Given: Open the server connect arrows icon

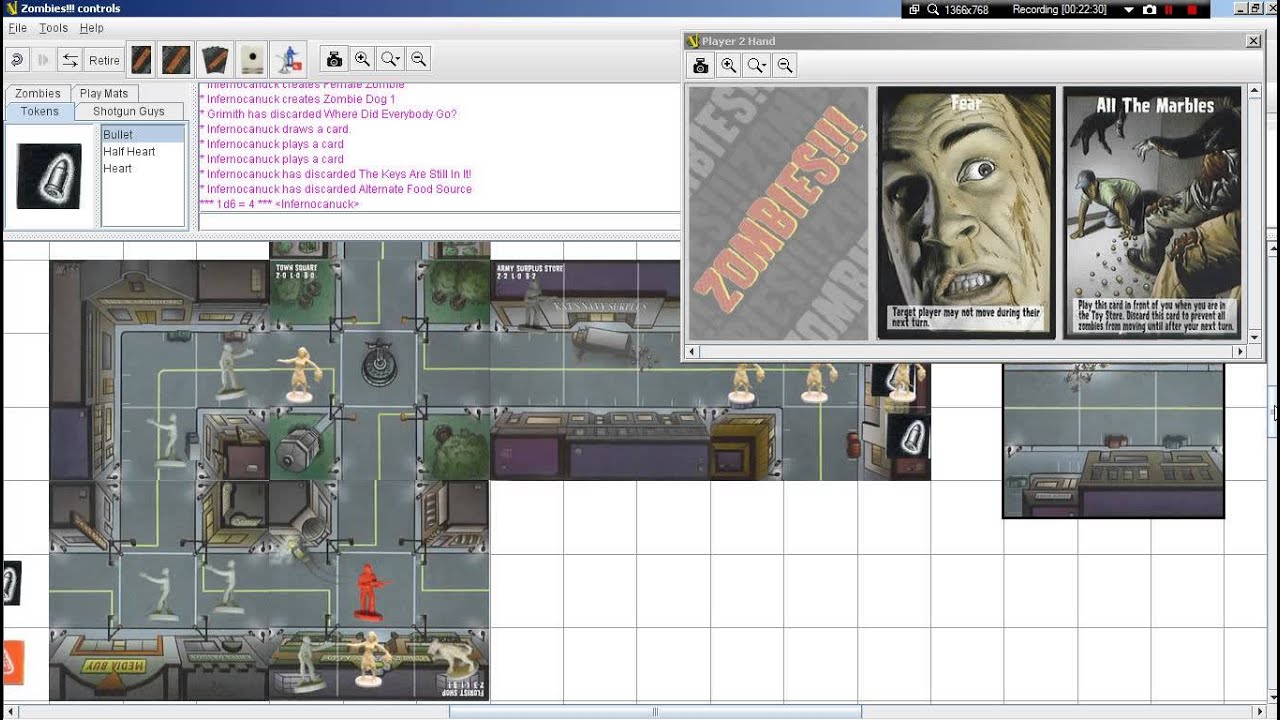Looking at the screenshot, I should [70, 60].
